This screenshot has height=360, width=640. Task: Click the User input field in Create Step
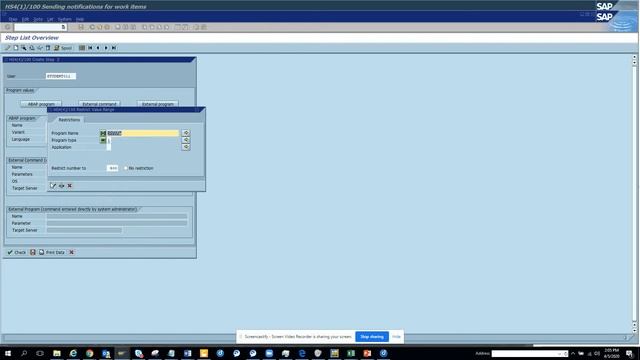(x=60, y=76)
